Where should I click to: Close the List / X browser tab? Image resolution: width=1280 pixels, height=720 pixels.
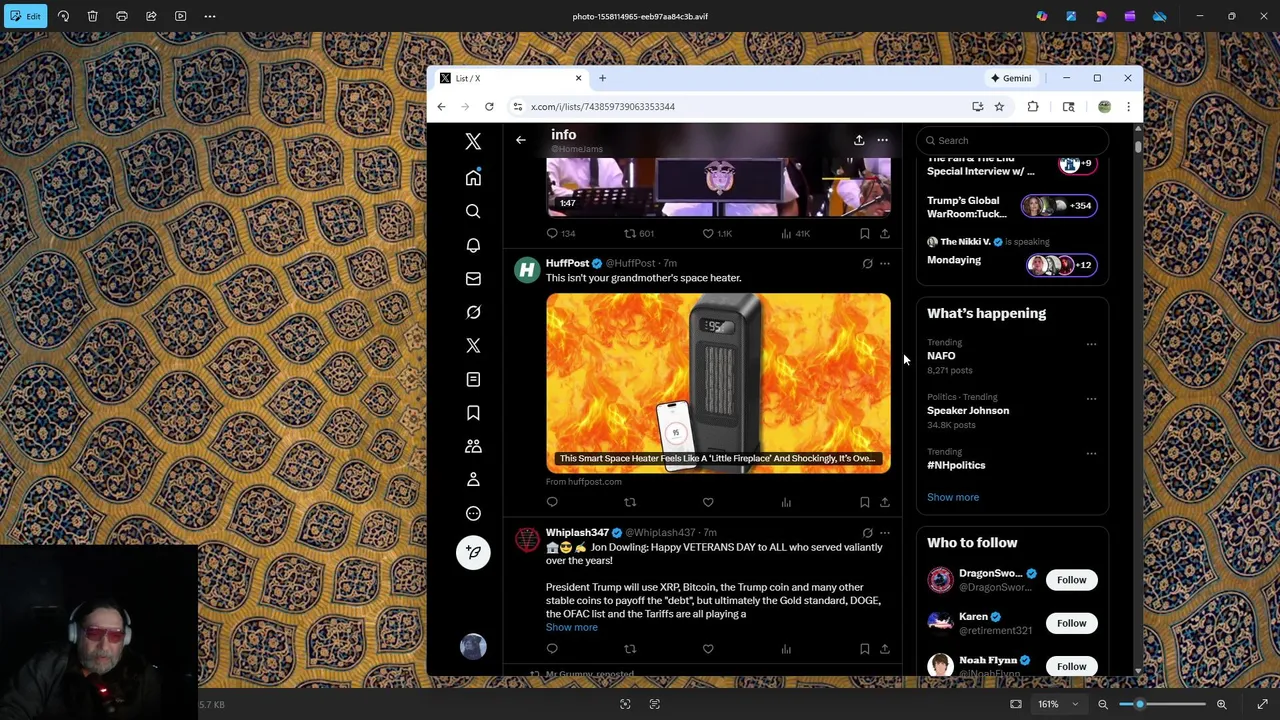coord(578,78)
